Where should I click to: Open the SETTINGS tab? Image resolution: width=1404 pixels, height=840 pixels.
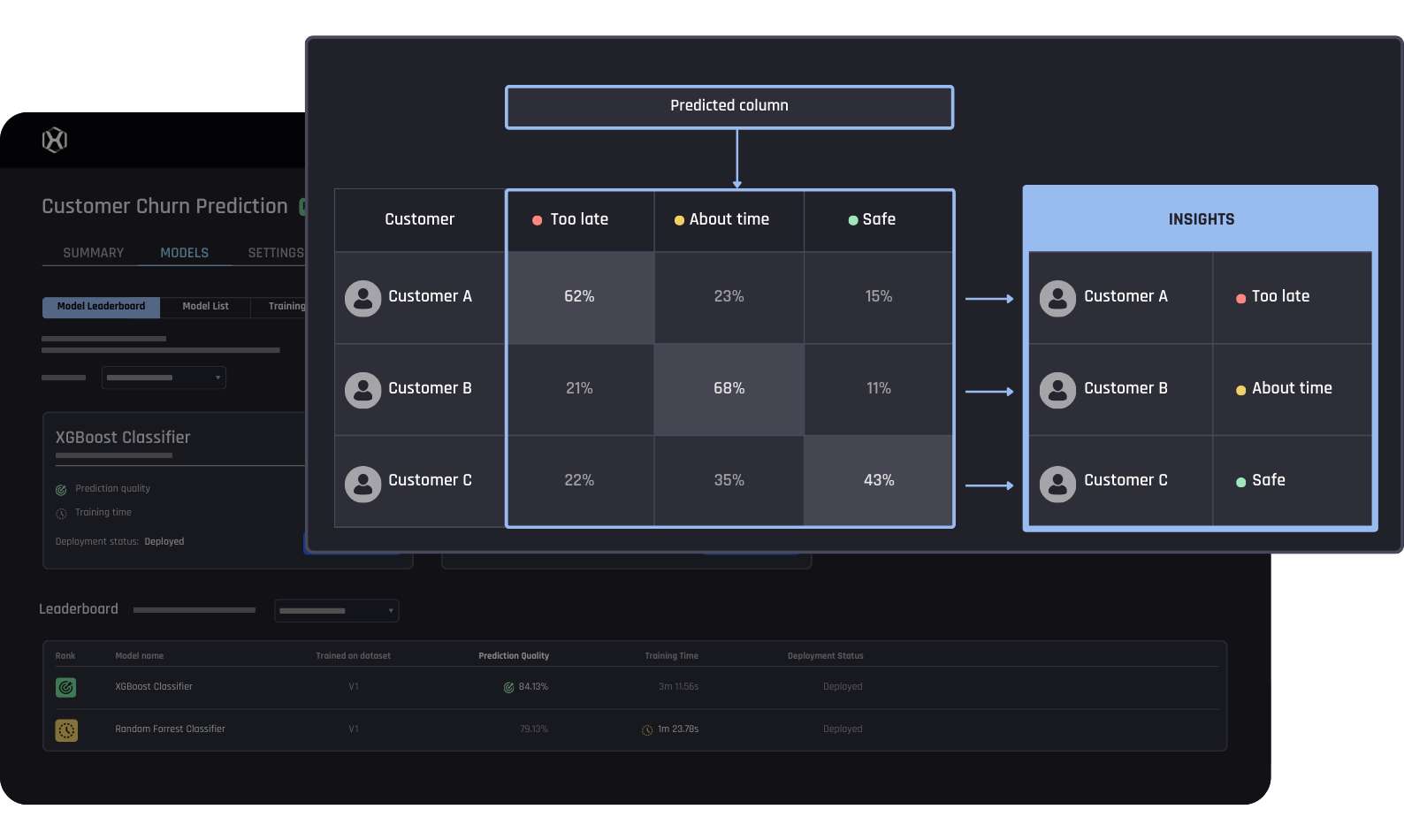276,253
